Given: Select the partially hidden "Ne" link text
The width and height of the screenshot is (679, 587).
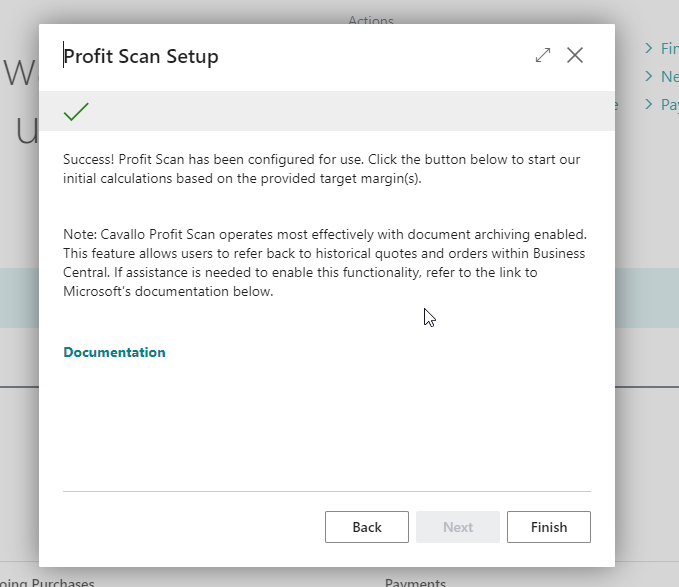Looking at the screenshot, I should coord(669,76).
